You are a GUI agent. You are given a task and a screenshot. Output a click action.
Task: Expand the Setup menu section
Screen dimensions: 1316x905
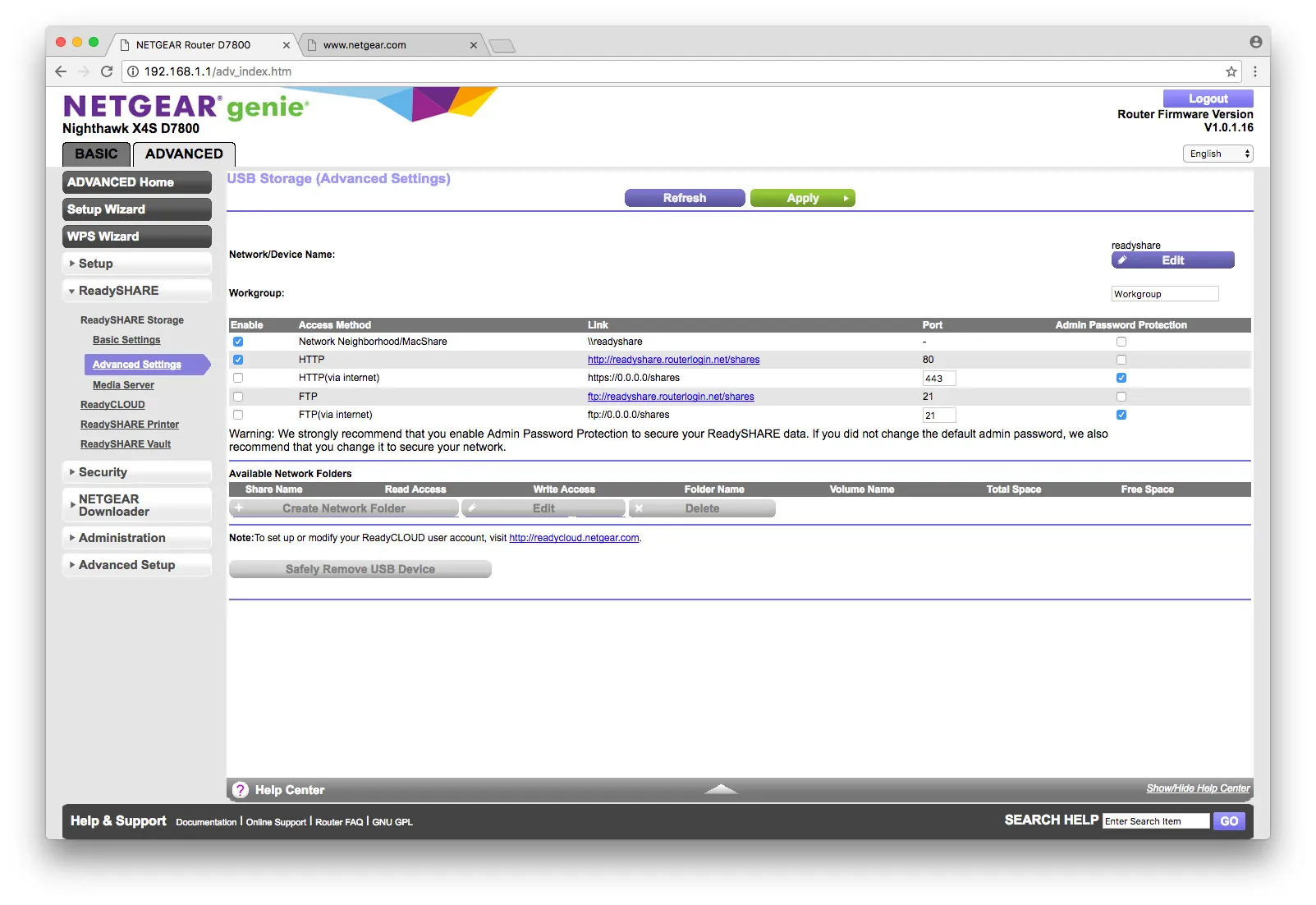tap(136, 264)
